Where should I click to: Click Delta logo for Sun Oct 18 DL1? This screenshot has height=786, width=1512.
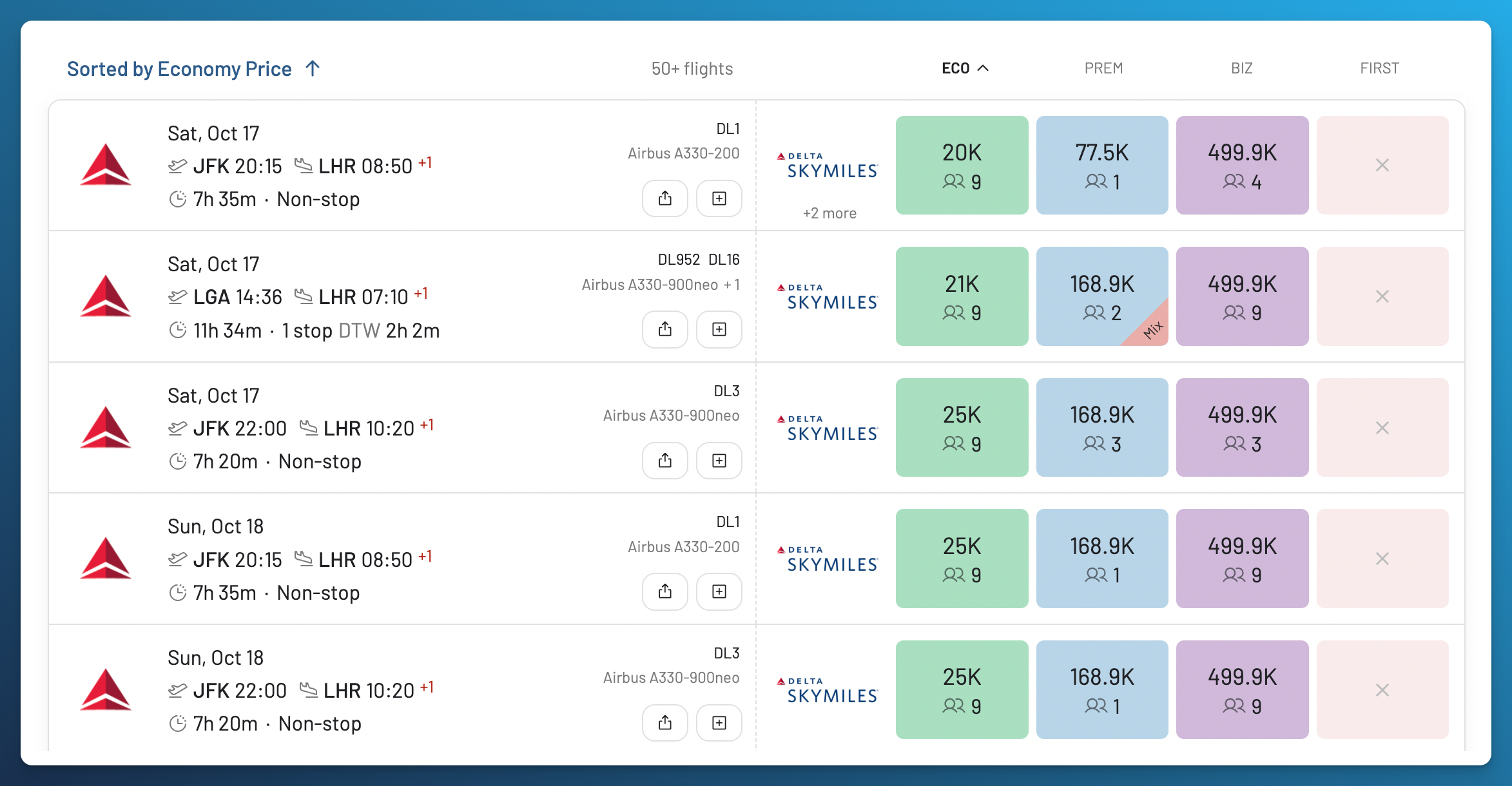tap(106, 559)
